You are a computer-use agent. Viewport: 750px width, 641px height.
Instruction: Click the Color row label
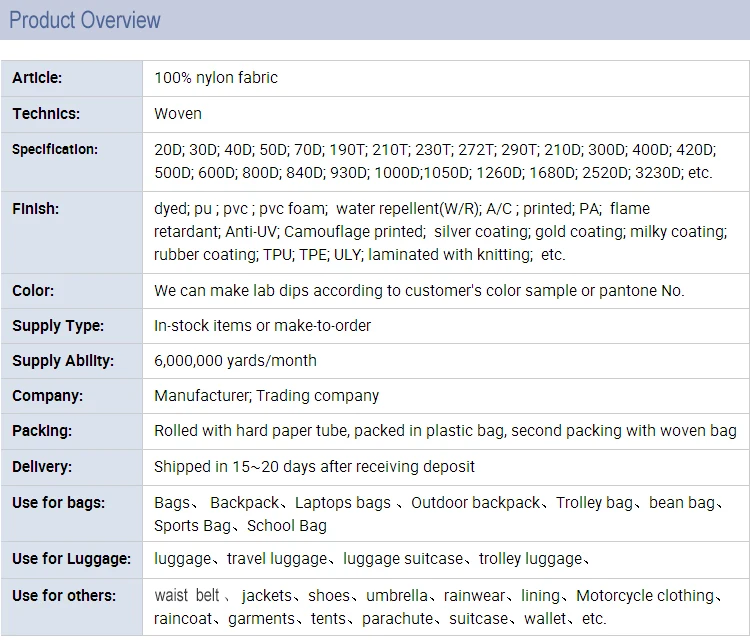33,291
